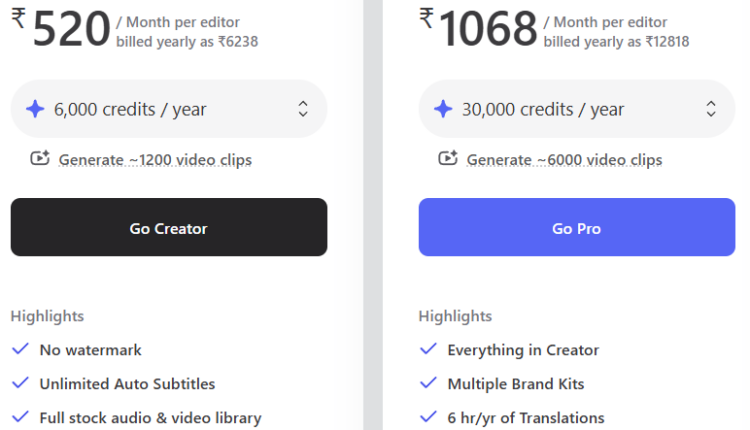This screenshot has width=750, height=430.
Task: Click the video clip icon near ~1200 clips
Action: coord(41,158)
